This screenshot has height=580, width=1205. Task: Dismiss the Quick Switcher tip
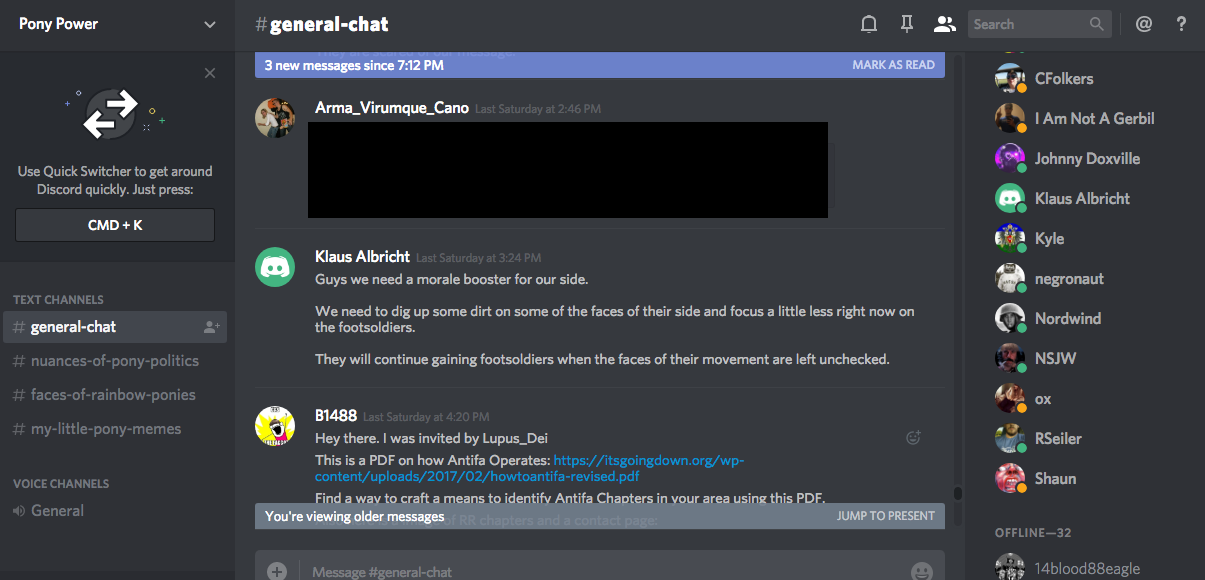[x=209, y=73]
